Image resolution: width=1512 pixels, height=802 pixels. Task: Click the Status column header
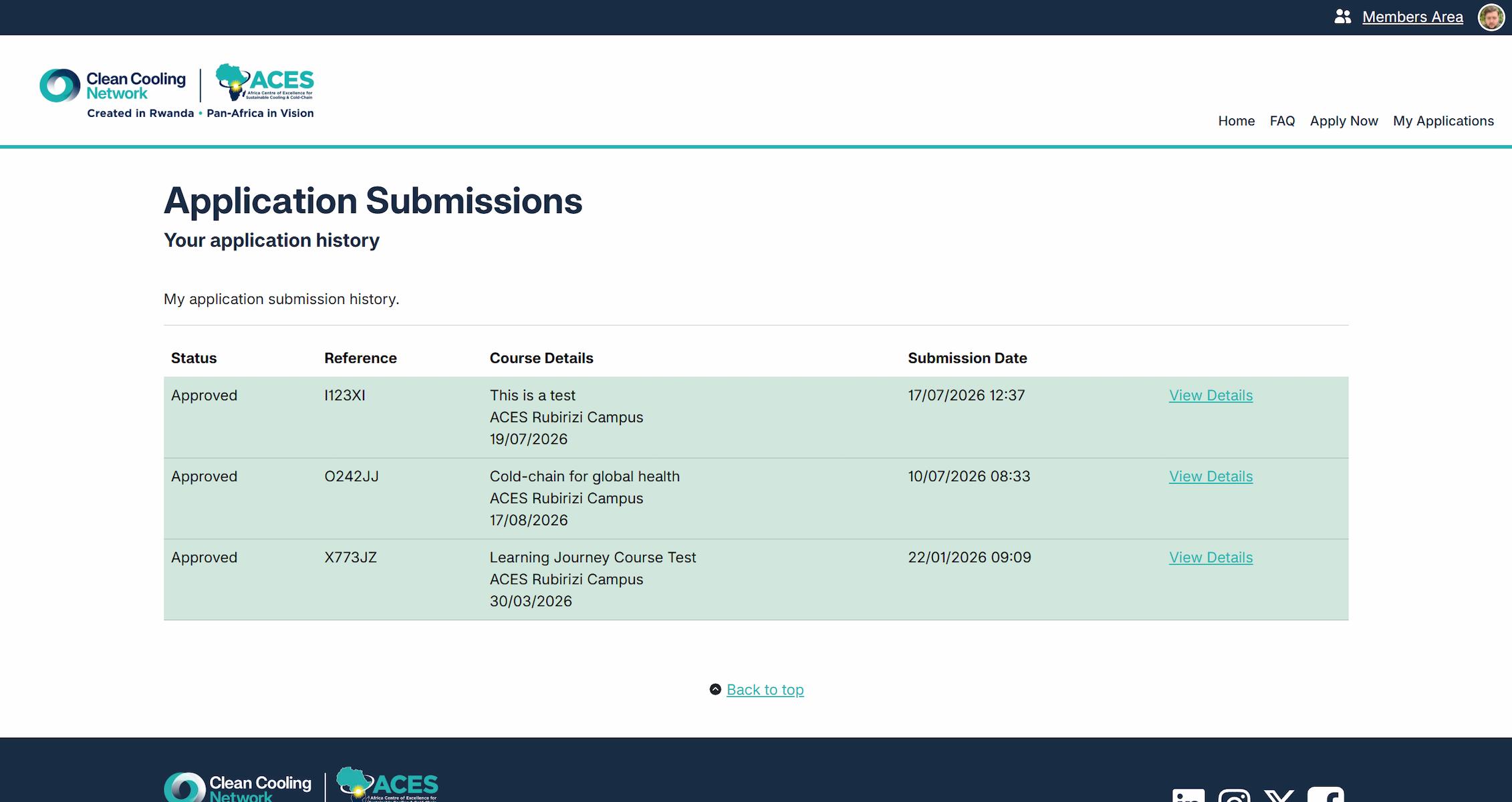click(194, 358)
